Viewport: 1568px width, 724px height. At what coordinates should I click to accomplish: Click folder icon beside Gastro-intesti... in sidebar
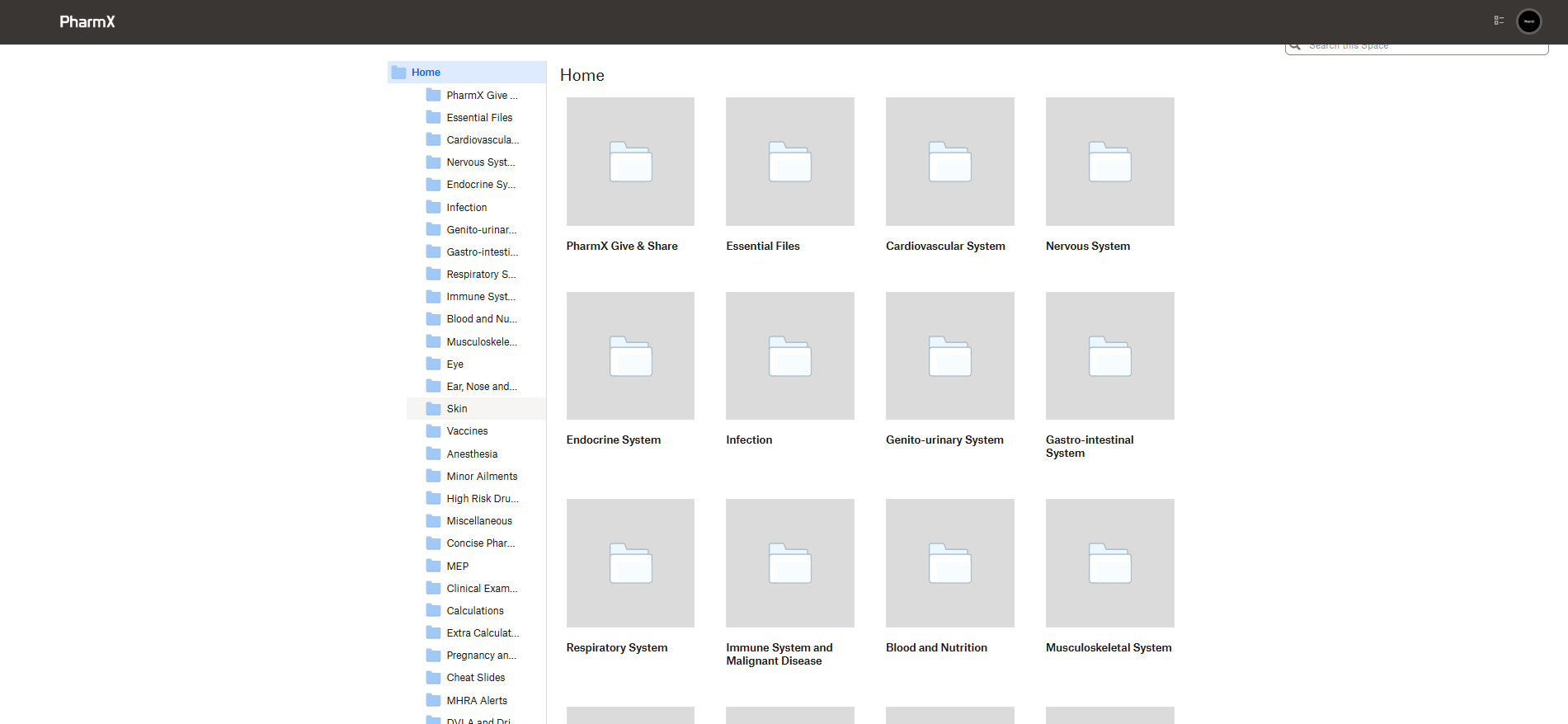(433, 252)
